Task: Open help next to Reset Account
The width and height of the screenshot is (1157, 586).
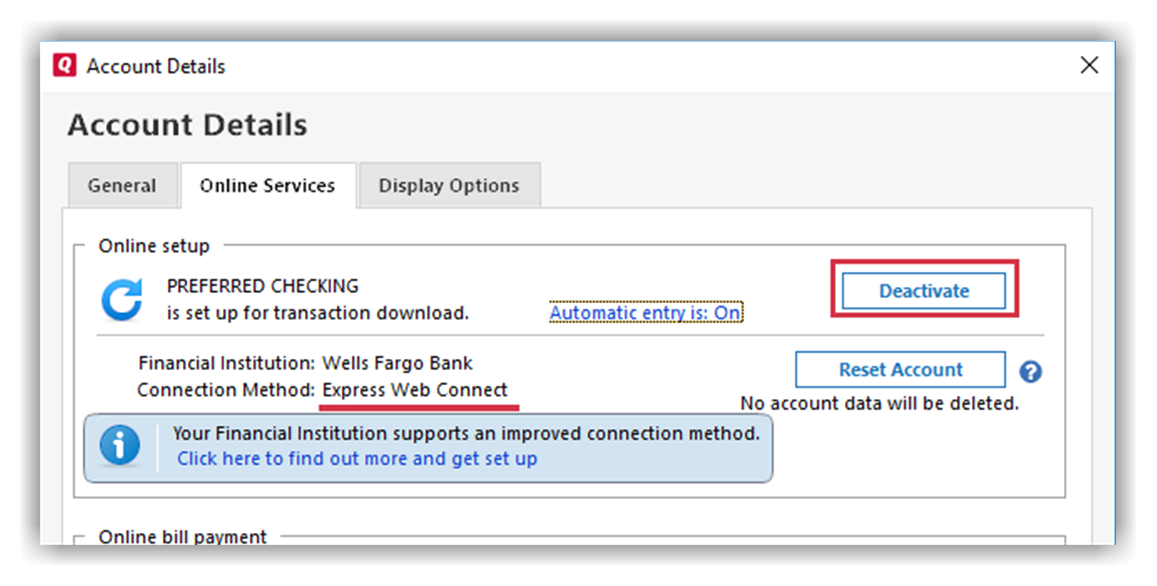Action: point(1030,372)
